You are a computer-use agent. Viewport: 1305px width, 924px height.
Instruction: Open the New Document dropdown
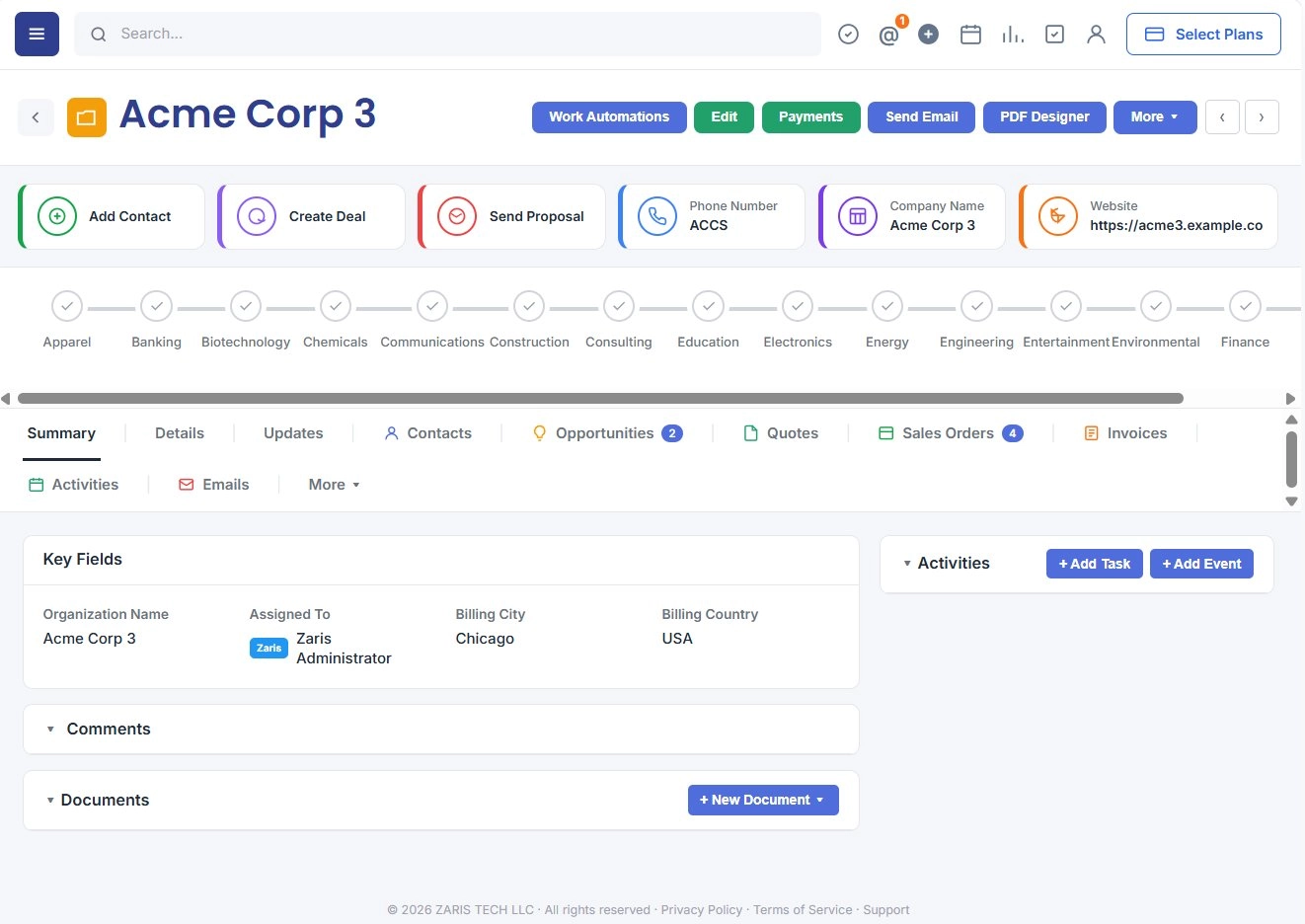[x=763, y=800]
